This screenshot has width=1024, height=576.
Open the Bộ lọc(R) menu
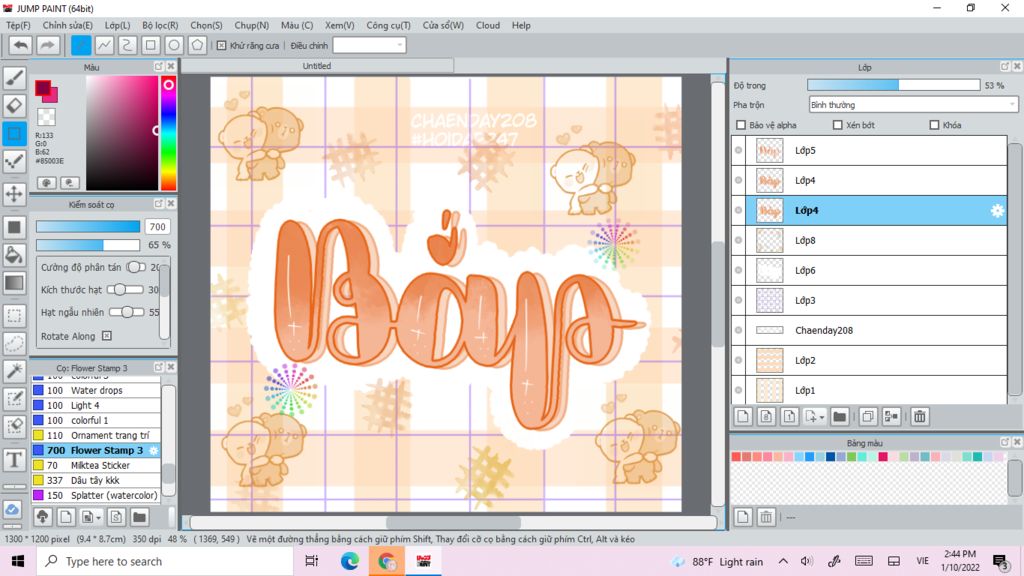[x=160, y=25]
